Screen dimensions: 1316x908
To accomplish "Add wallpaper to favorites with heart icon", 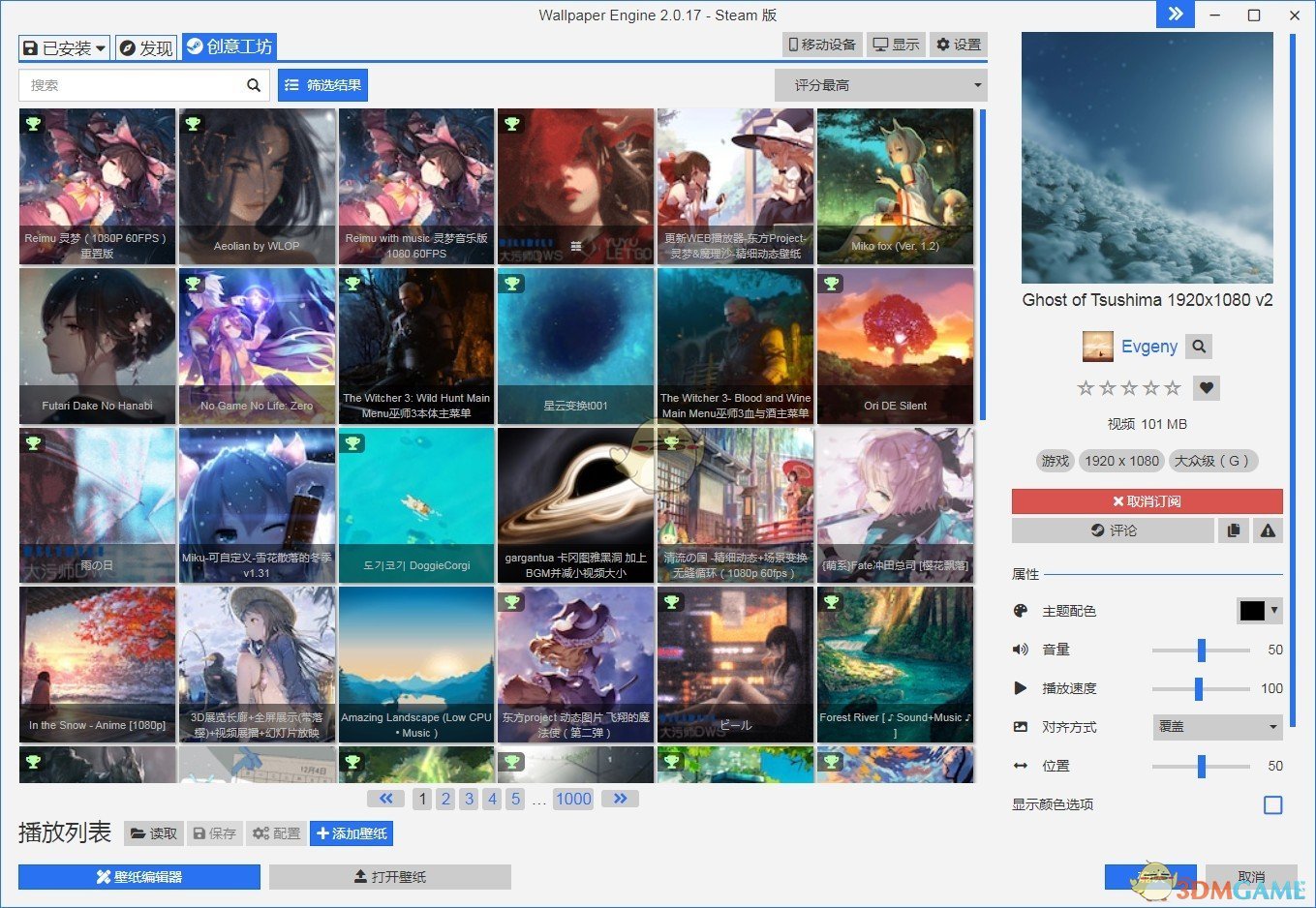I will click(1207, 388).
